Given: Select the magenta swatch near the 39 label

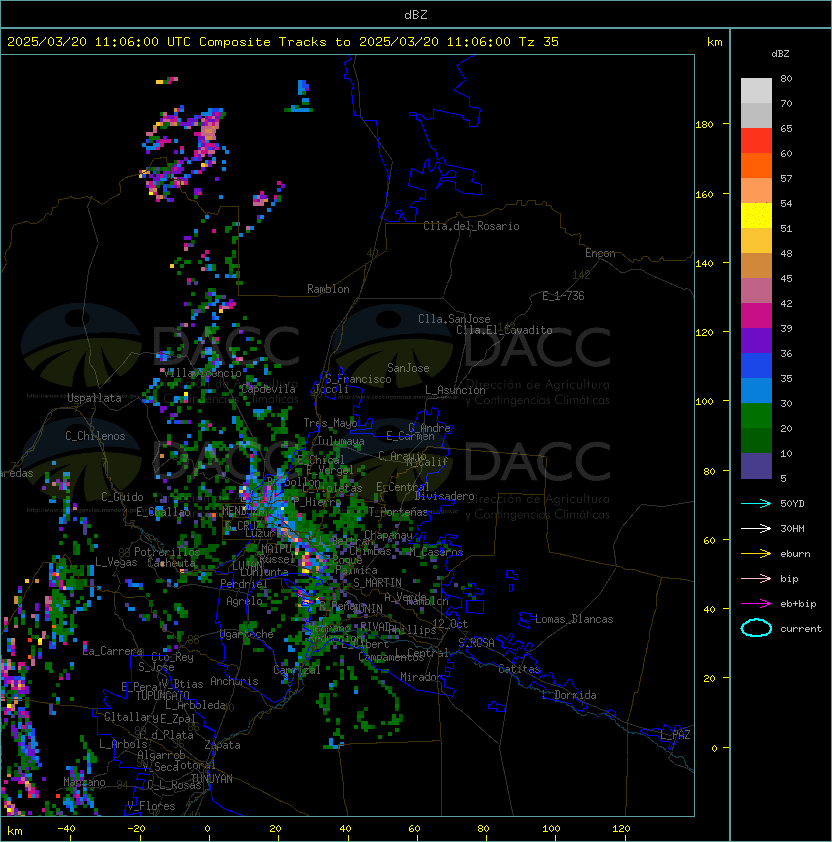Looking at the screenshot, I should pos(756,315).
